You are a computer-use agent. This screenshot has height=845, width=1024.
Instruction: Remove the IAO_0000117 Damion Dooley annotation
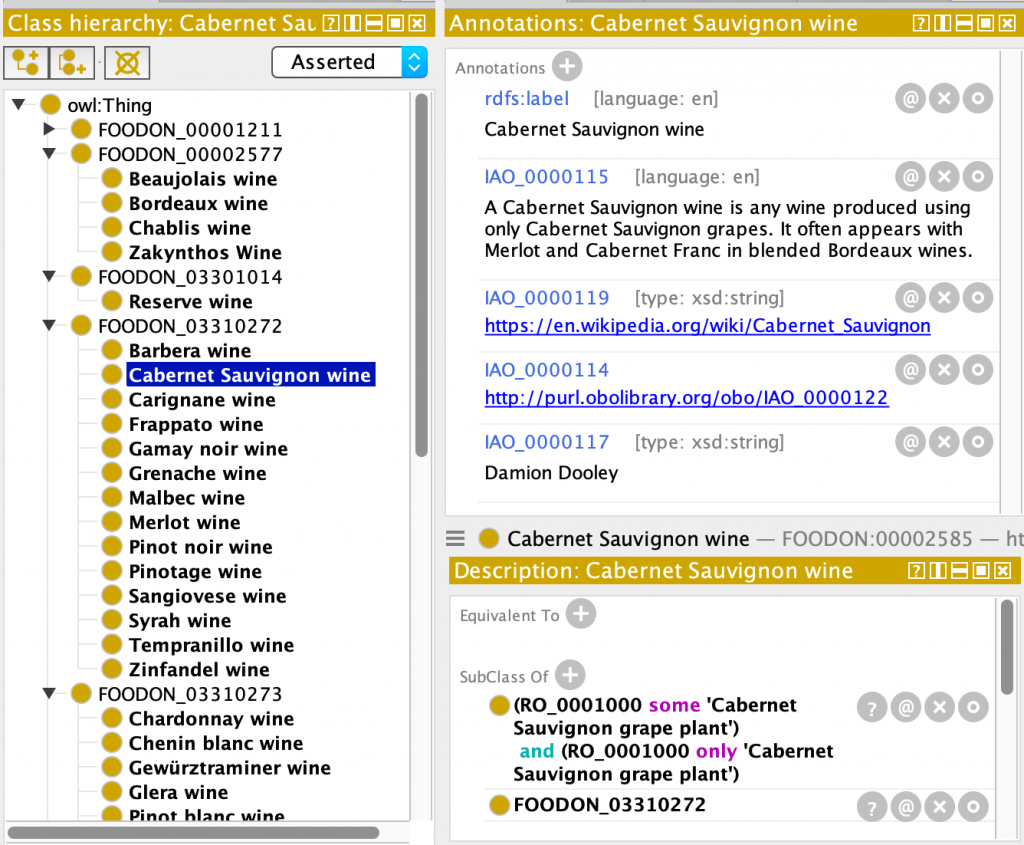click(x=944, y=442)
